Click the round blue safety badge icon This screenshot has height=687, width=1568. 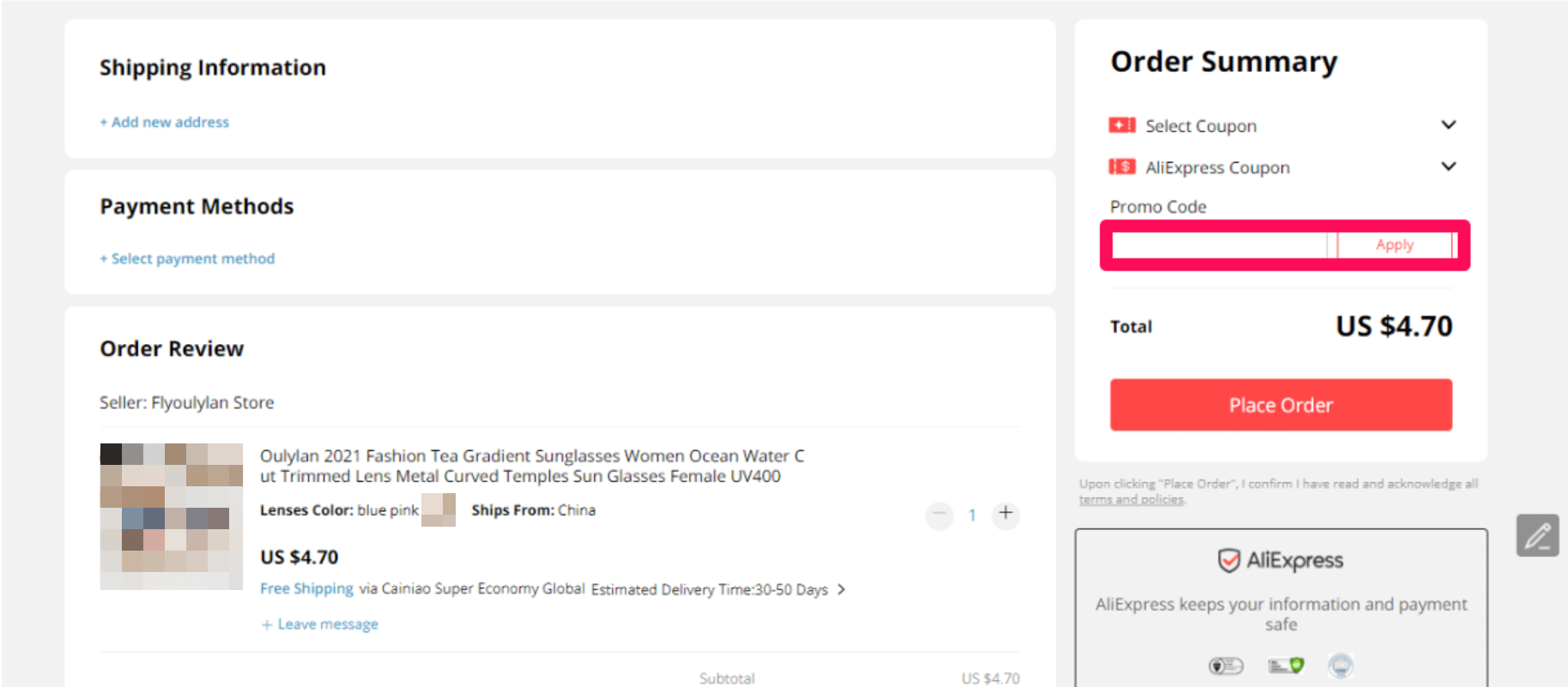point(1341,666)
